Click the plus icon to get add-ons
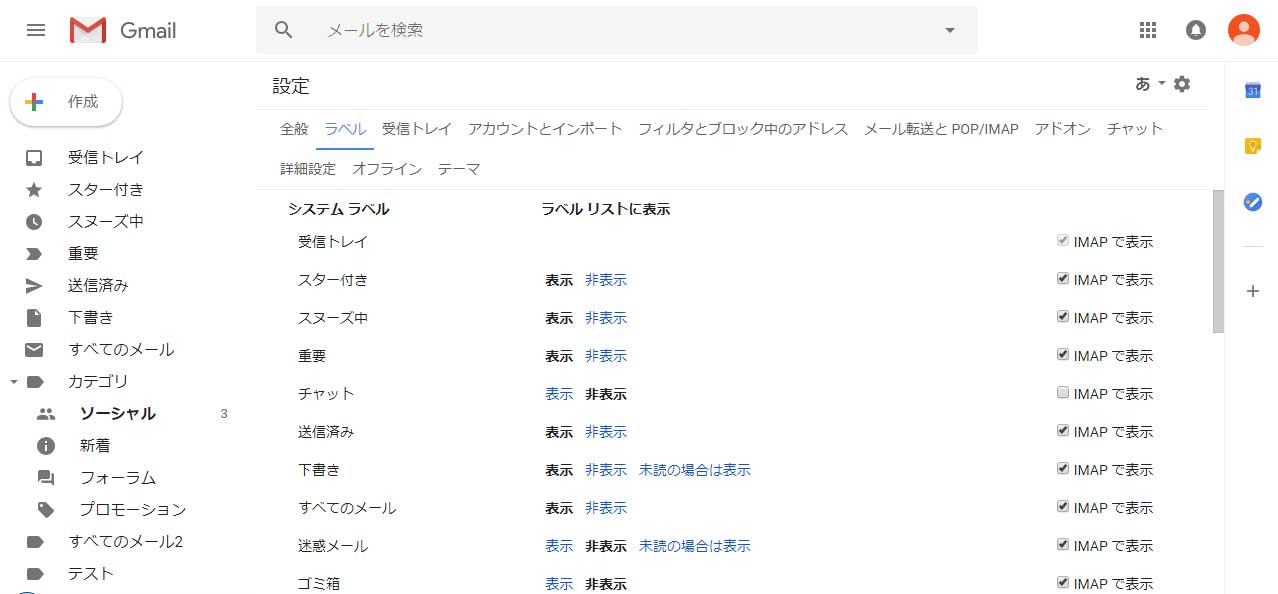Image resolution: width=1278 pixels, height=594 pixels. coord(1252,291)
